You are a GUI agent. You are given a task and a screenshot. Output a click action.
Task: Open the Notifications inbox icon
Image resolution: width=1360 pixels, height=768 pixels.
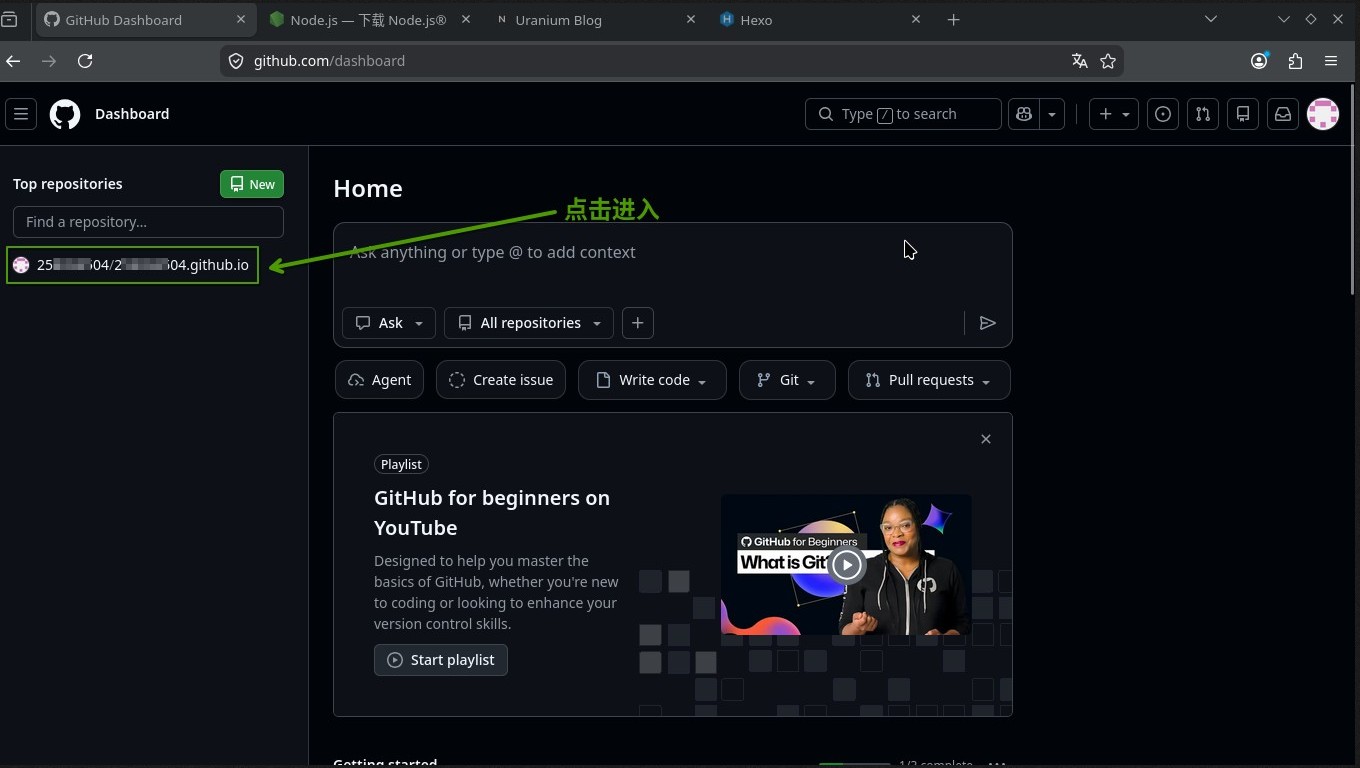[x=1283, y=114]
